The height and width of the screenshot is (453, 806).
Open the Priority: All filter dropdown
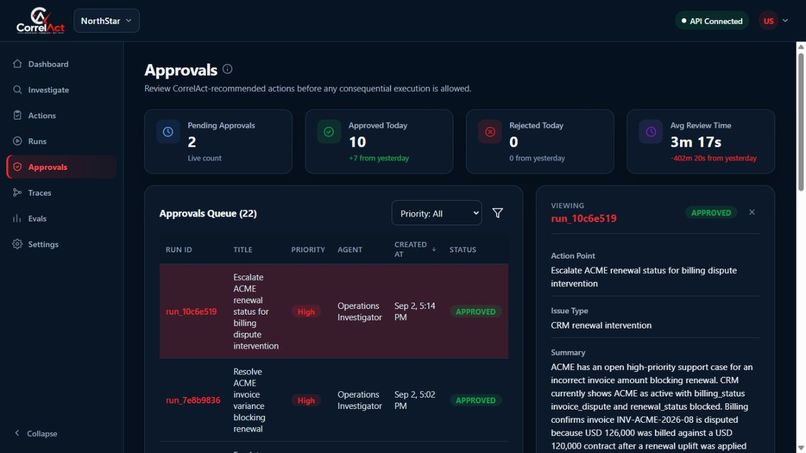click(x=437, y=213)
